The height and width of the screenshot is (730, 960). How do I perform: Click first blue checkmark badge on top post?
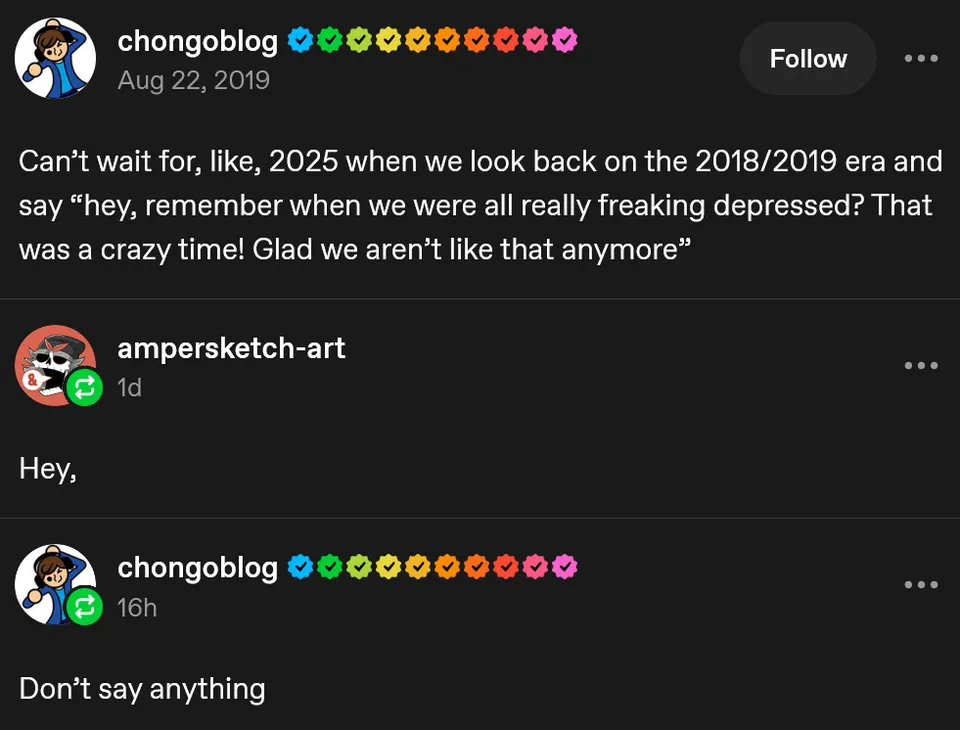[299, 41]
